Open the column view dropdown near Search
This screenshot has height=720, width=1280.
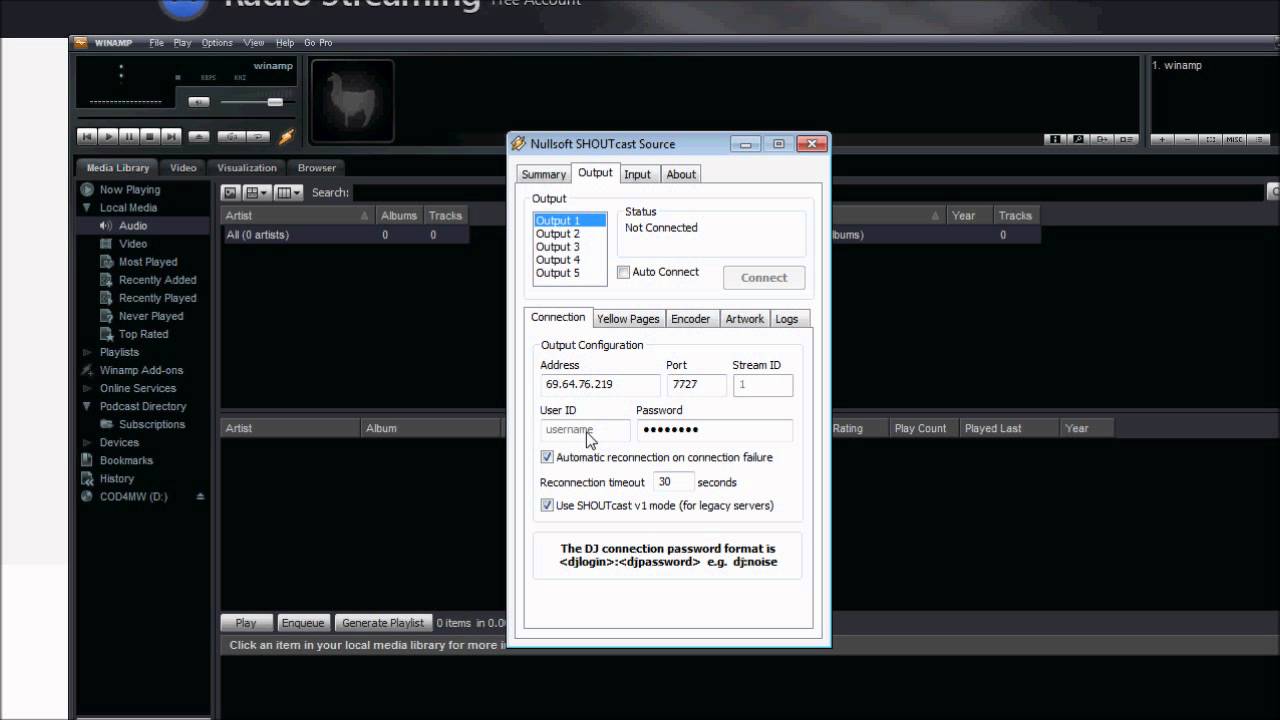coord(289,192)
